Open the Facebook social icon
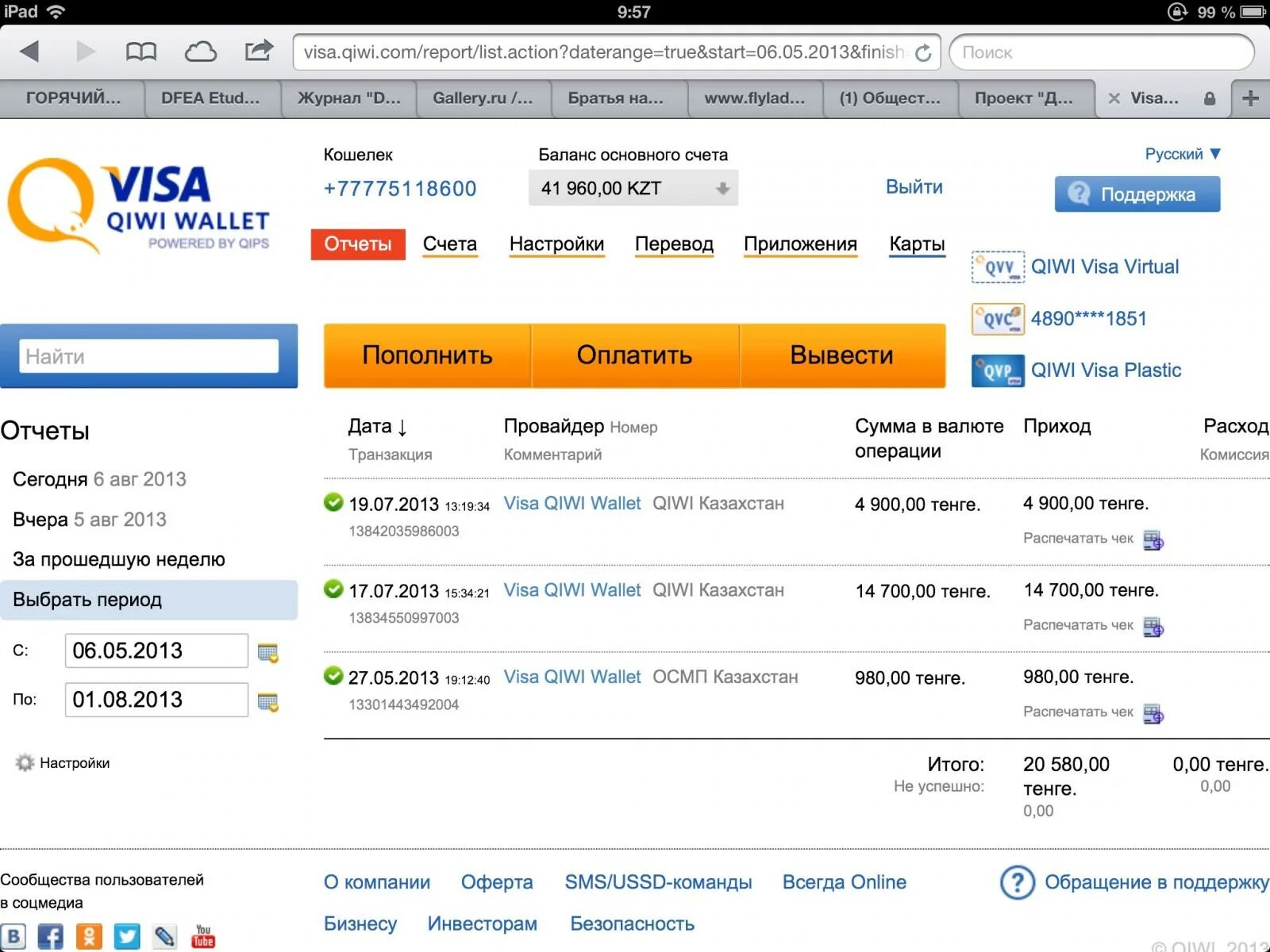This screenshot has height=952, width=1270. (51, 936)
